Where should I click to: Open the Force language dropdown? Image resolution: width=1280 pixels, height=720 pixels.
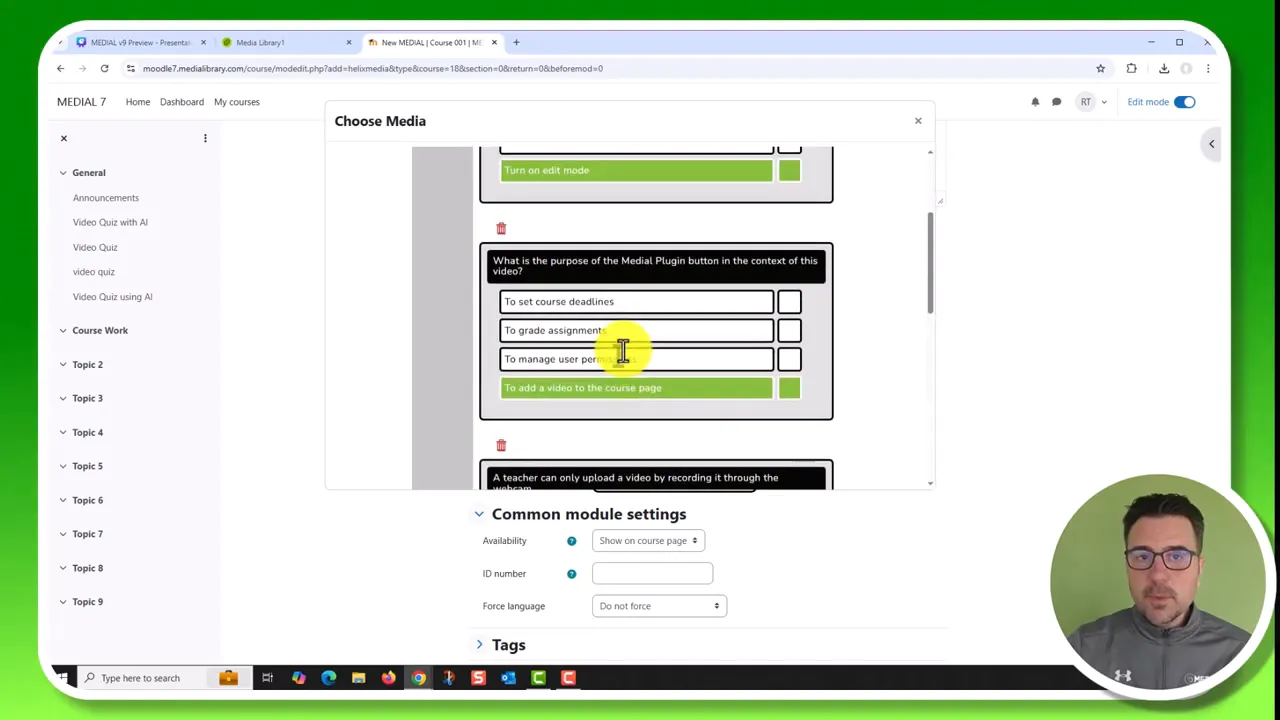(659, 606)
